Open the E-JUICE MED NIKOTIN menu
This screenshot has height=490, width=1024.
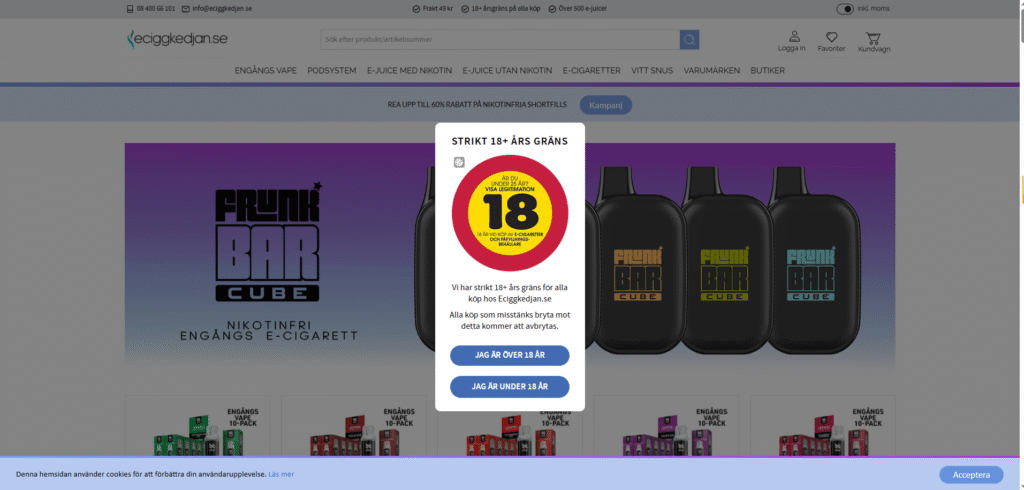pos(409,71)
